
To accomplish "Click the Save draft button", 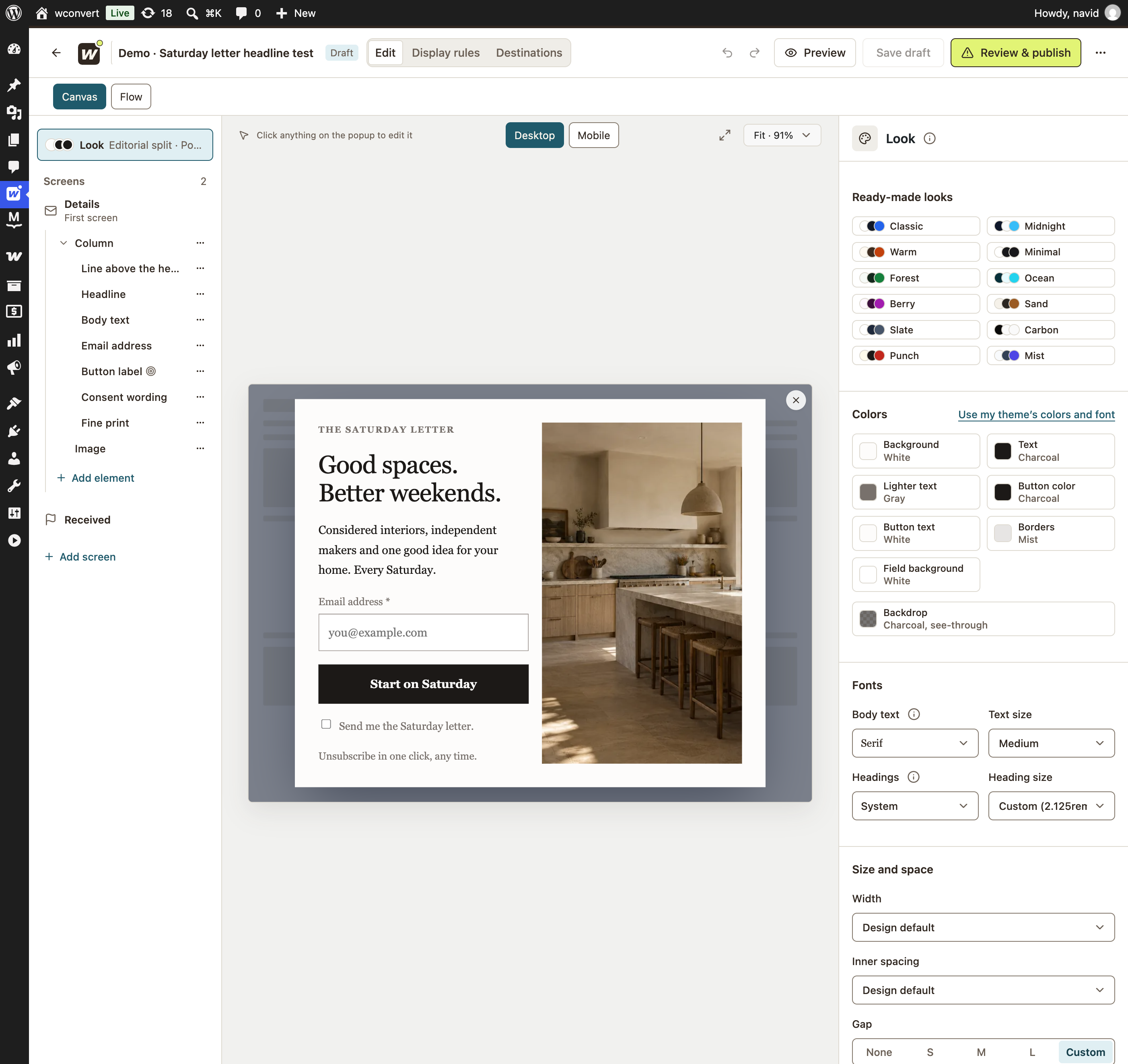I will tap(903, 53).
